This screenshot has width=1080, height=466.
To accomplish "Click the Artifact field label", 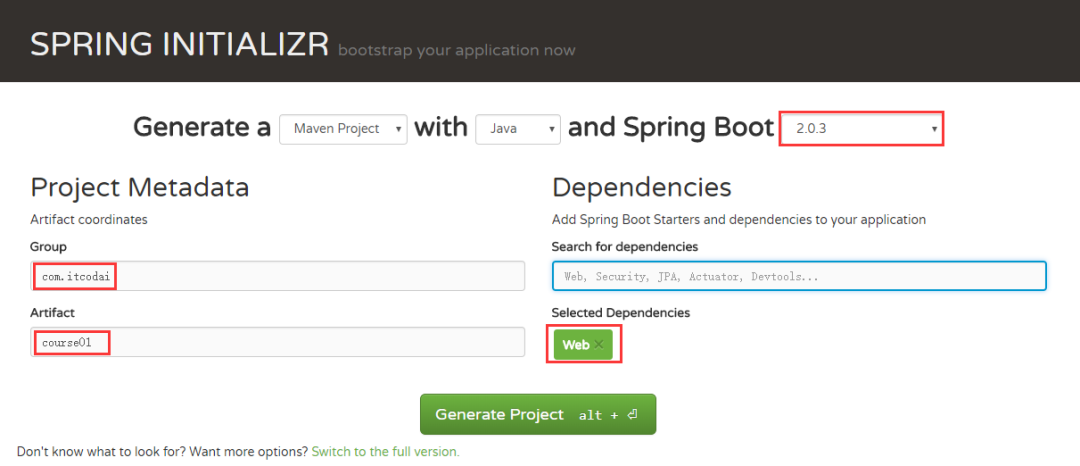I will tap(54, 313).
